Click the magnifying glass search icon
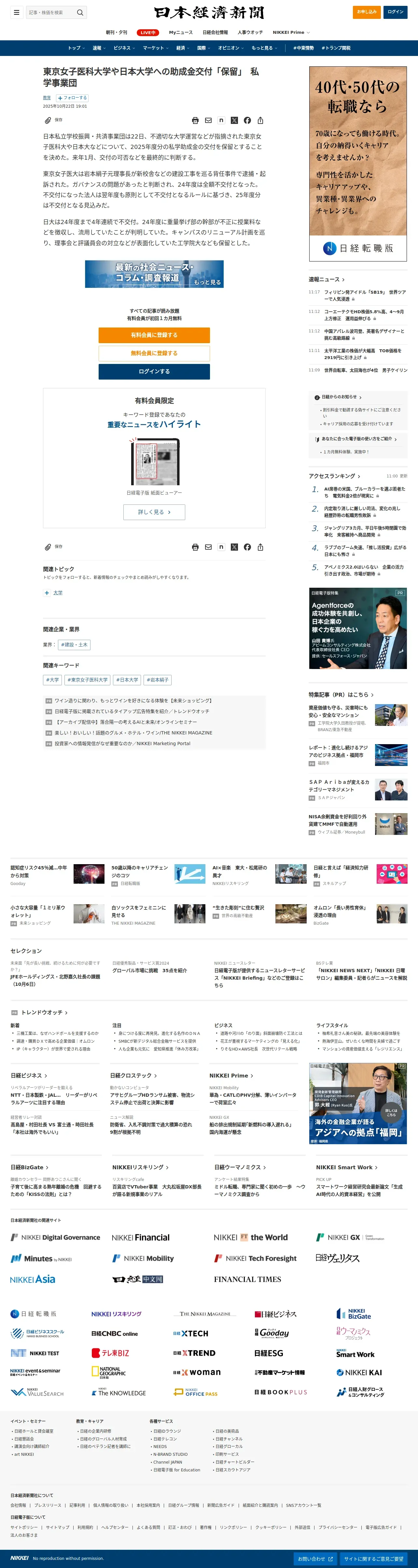Image resolution: width=418 pixels, height=1568 pixels. pos(79,12)
